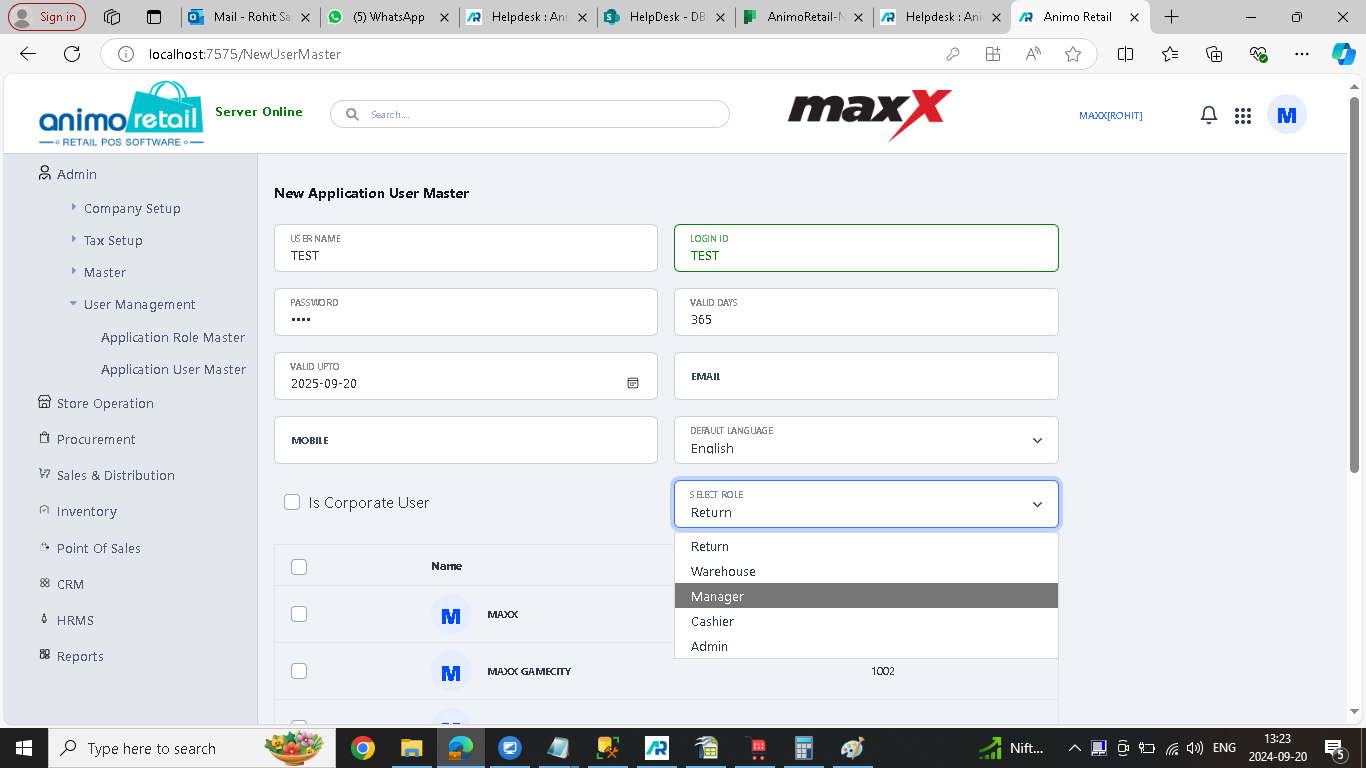Select the Cashier role option
The height and width of the screenshot is (768, 1366).
[866, 621]
